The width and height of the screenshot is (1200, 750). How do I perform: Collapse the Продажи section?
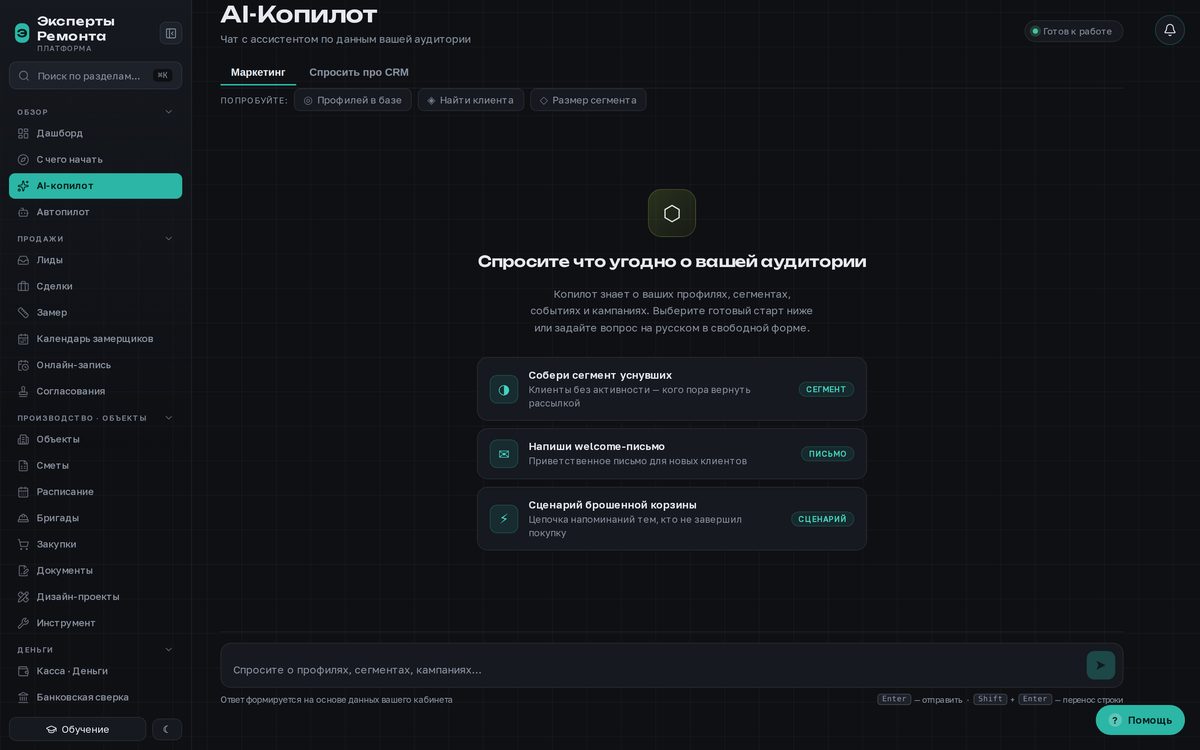coord(168,239)
